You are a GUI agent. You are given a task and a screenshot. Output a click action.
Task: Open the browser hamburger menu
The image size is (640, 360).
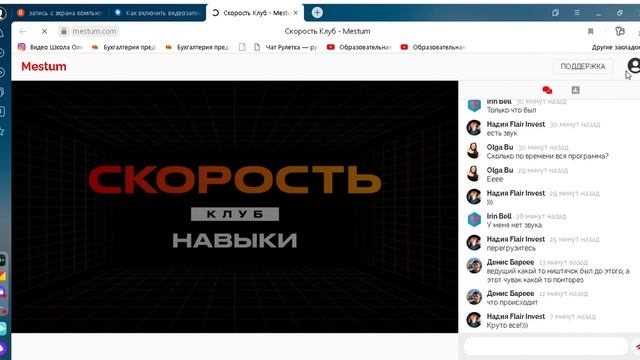(x=577, y=13)
